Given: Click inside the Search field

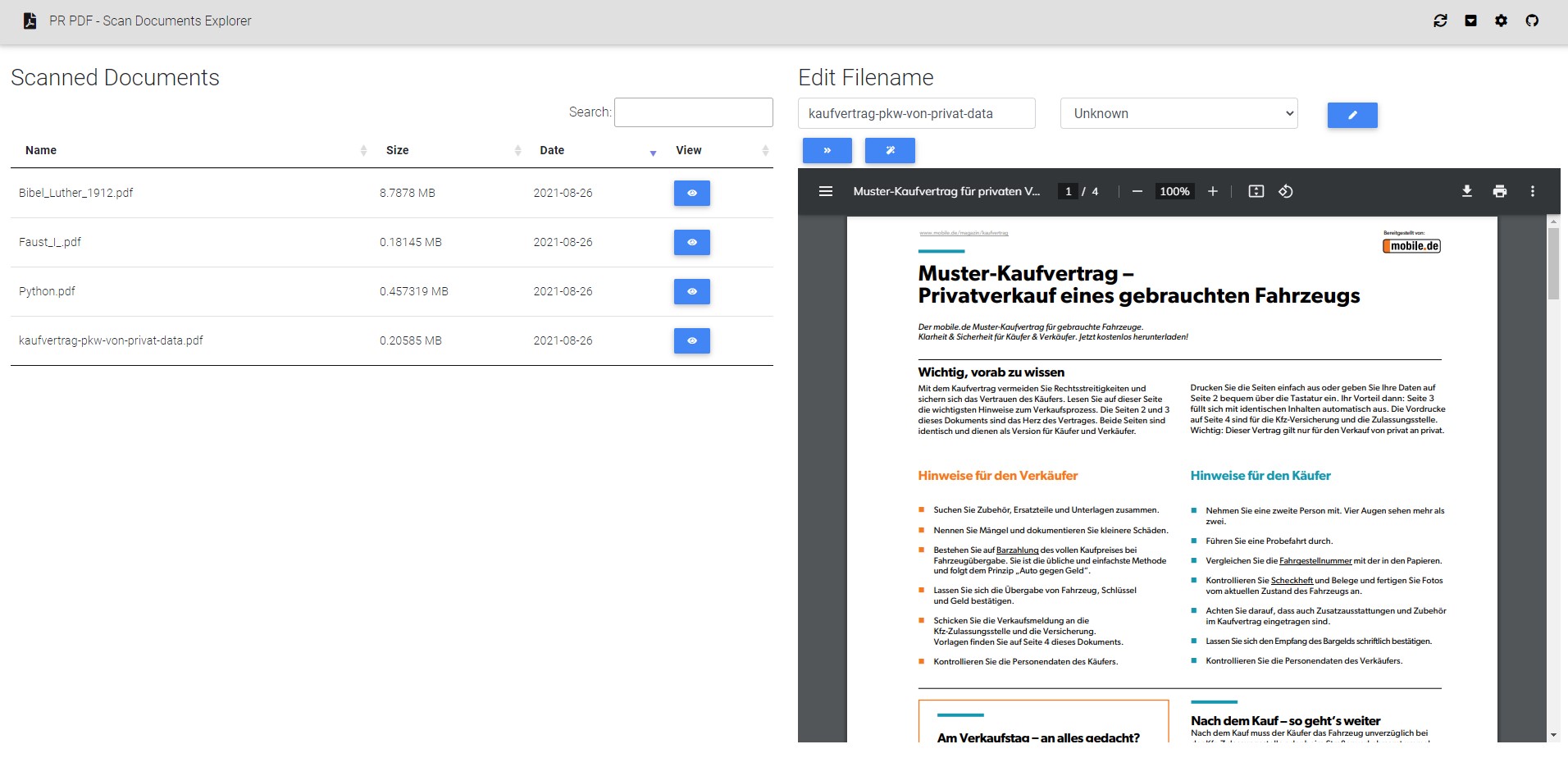Looking at the screenshot, I should point(694,112).
